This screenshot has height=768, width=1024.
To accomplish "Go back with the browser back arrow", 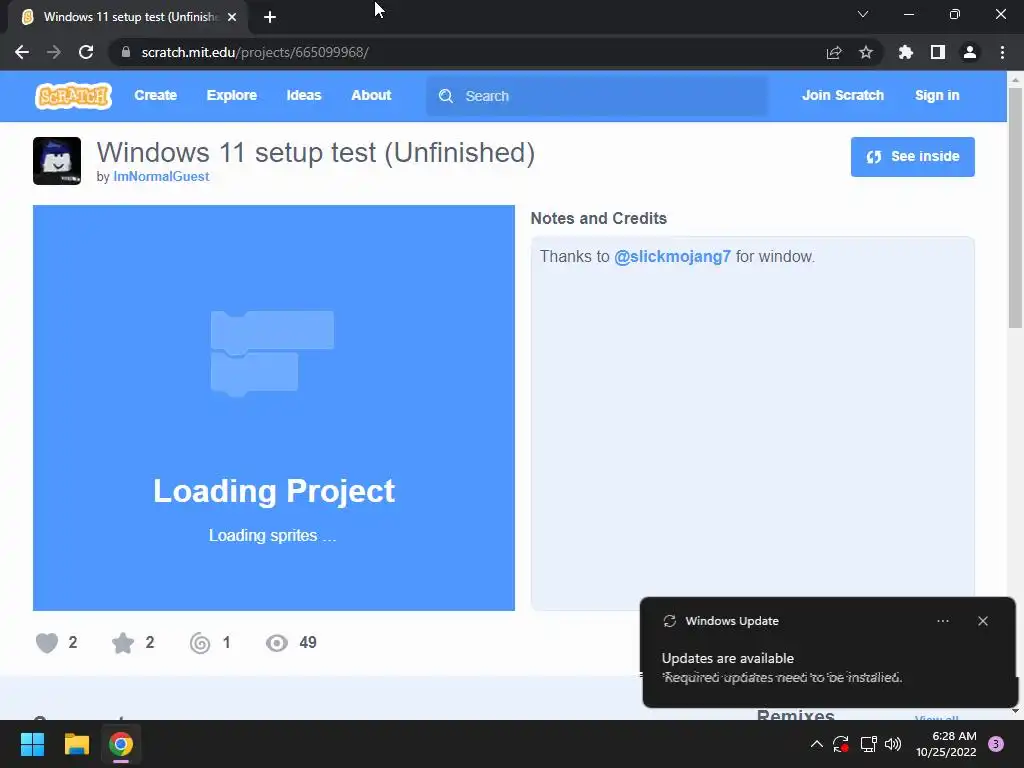I will [x=22, y=52].
